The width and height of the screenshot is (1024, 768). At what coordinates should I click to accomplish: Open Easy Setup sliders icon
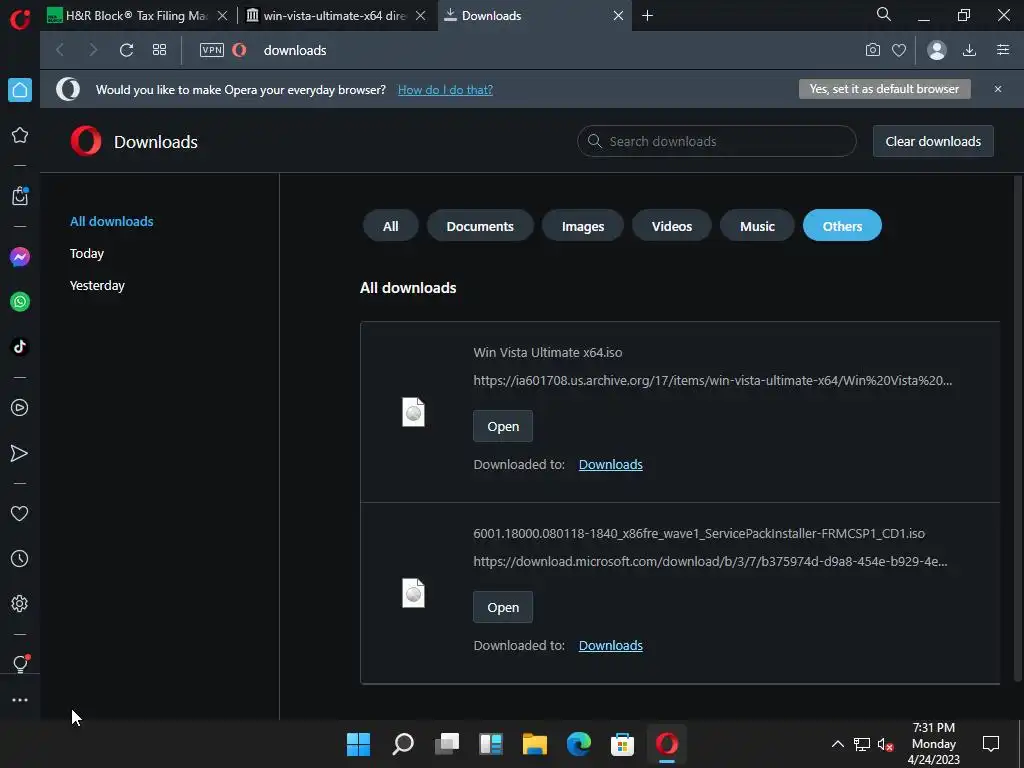coord(1003,50)
